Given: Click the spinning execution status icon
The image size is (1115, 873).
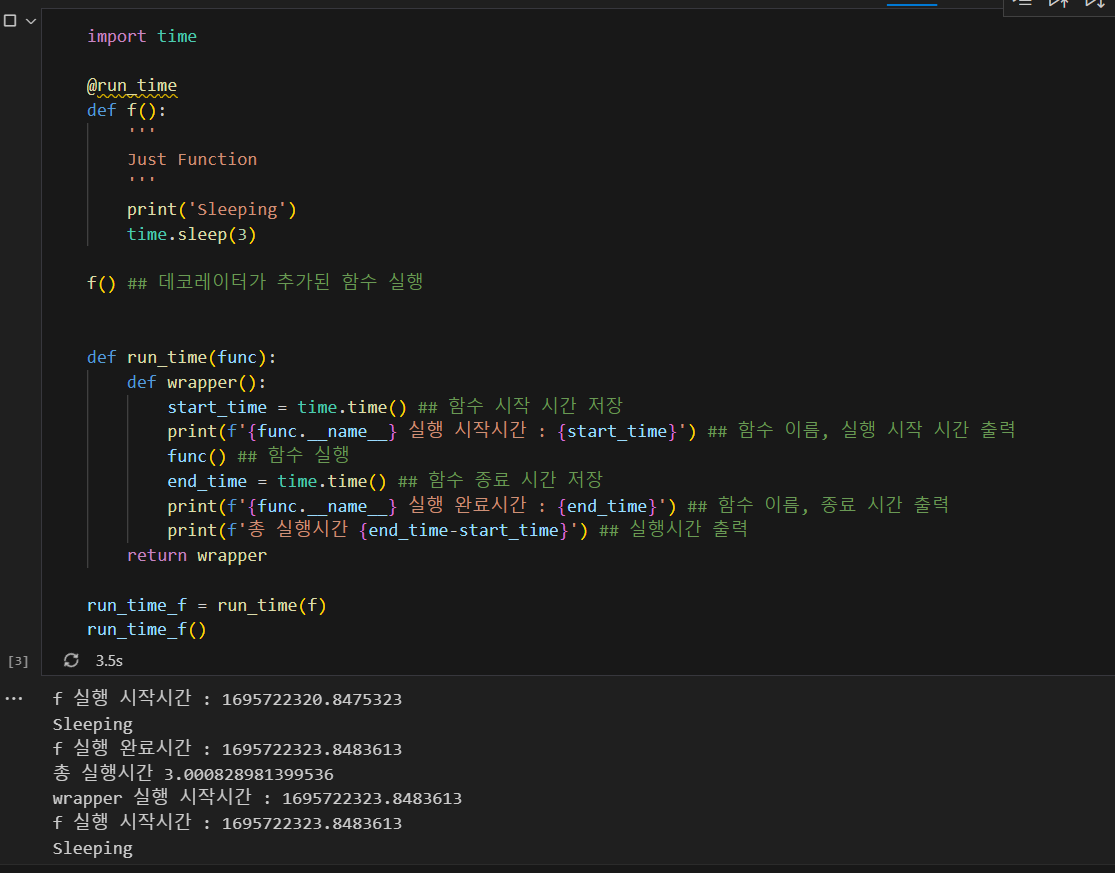Looking at the screenshot, I should click(x=71, y=660).
